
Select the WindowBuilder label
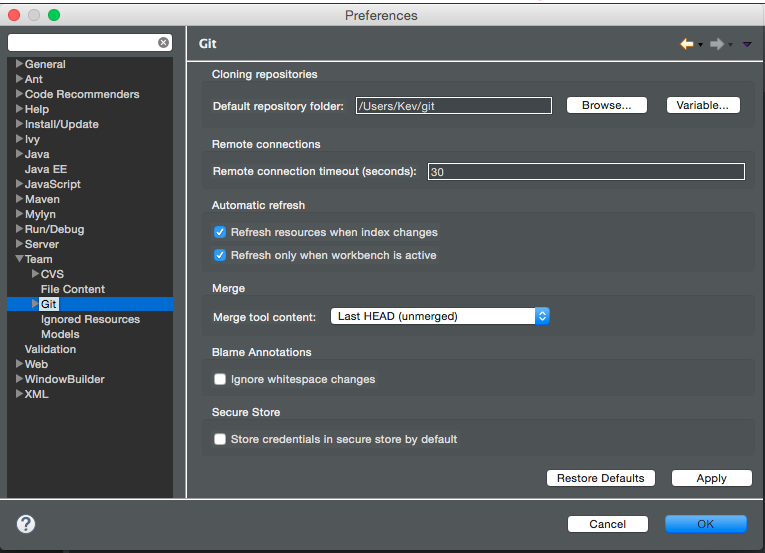pyautogui.click(x=64, y=379)
